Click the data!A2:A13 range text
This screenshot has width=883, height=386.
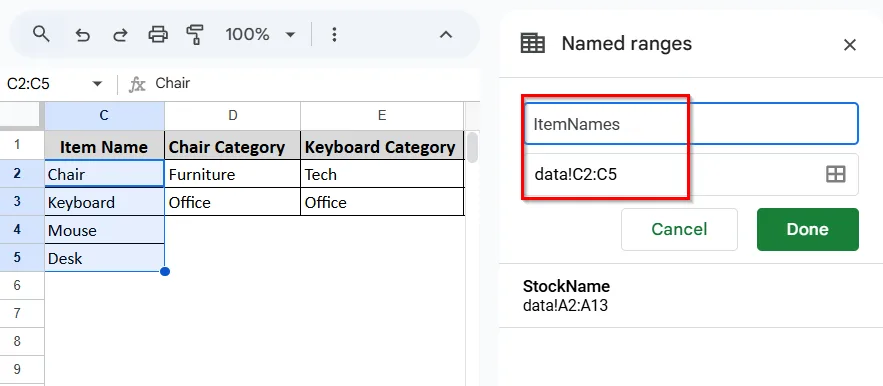pos(565,305)
